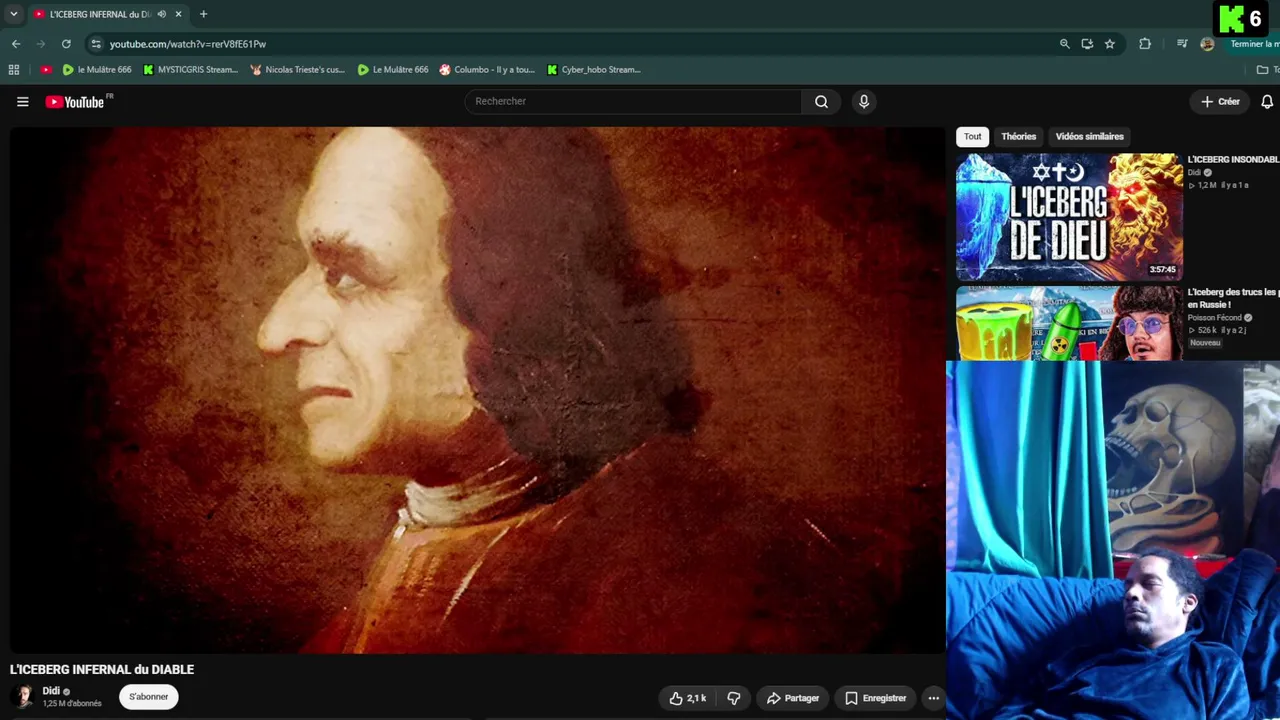View site information icon in address bar
1280x720 pixels.
(96, 44)
